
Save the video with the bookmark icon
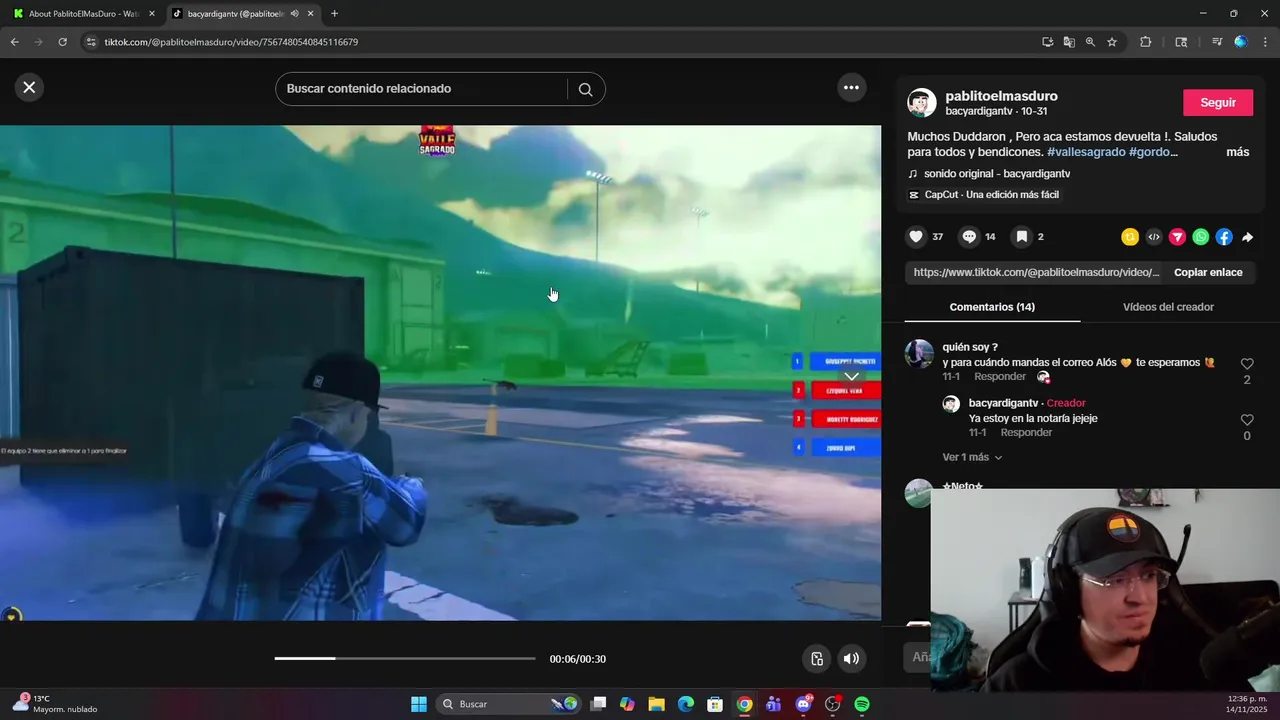click(x=1021, y=237)
